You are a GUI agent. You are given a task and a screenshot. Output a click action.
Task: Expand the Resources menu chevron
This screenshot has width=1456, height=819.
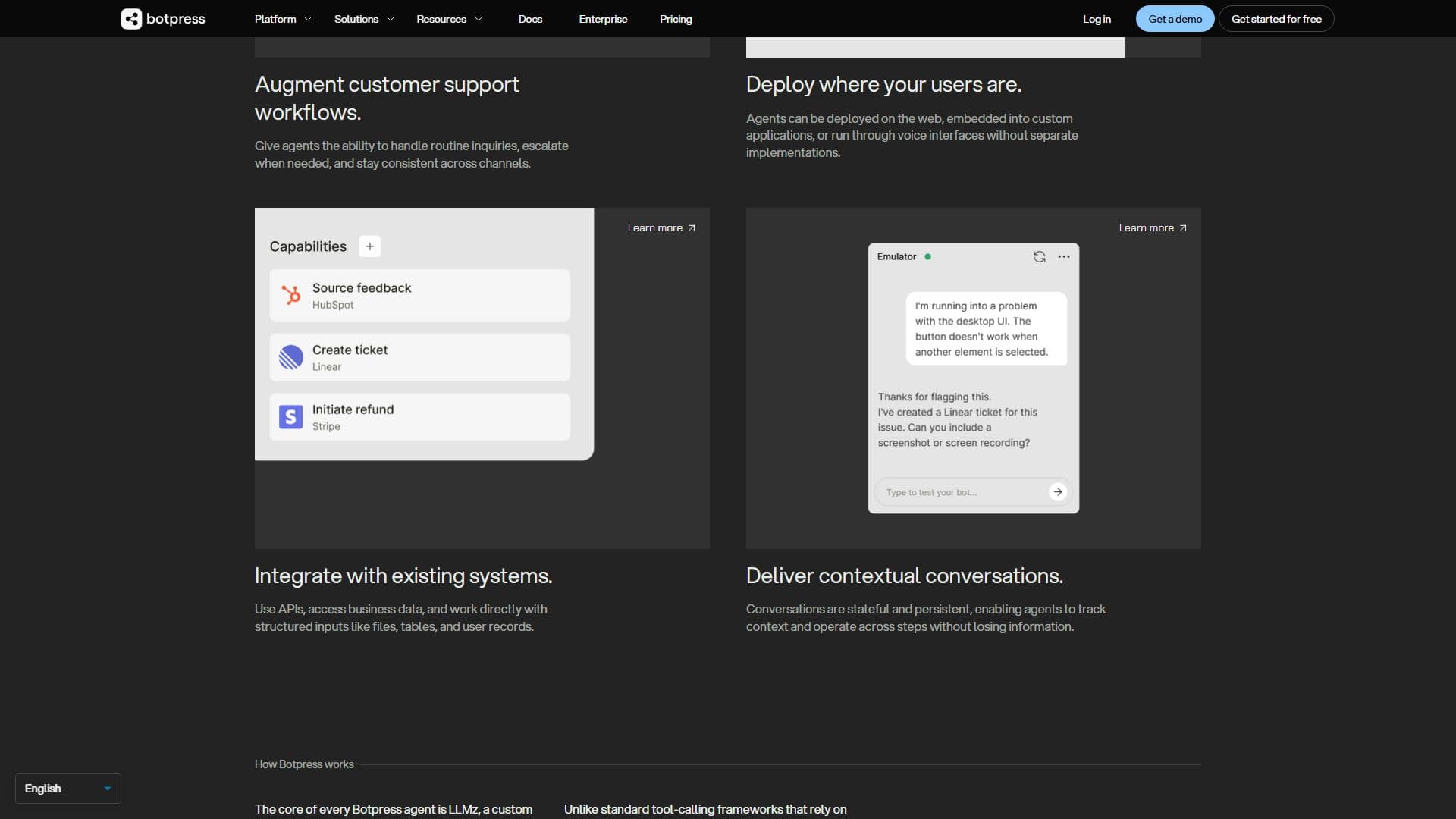[x=478, y=20]
